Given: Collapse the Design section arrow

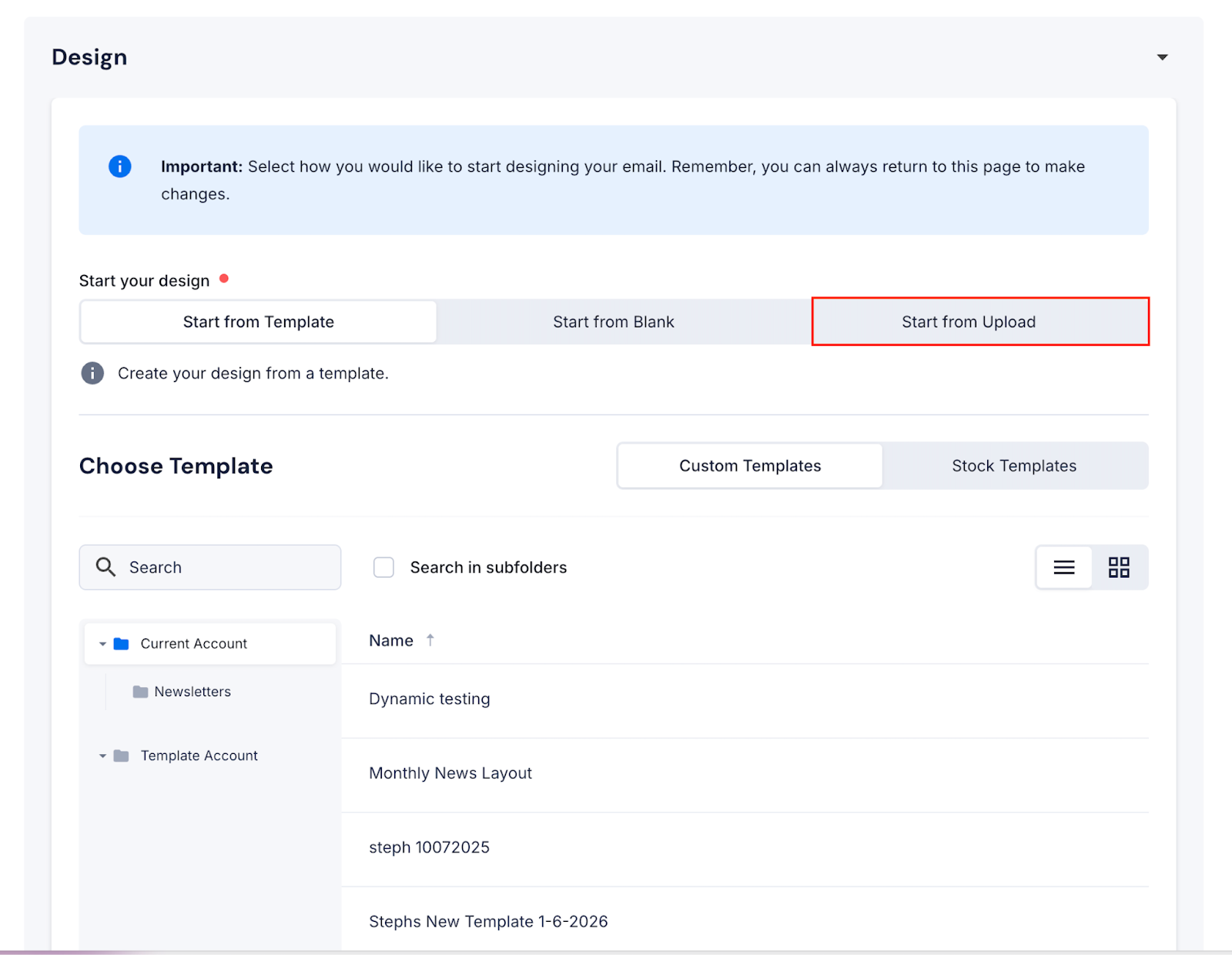Looking at the screenshot, I should (1162, 58).
